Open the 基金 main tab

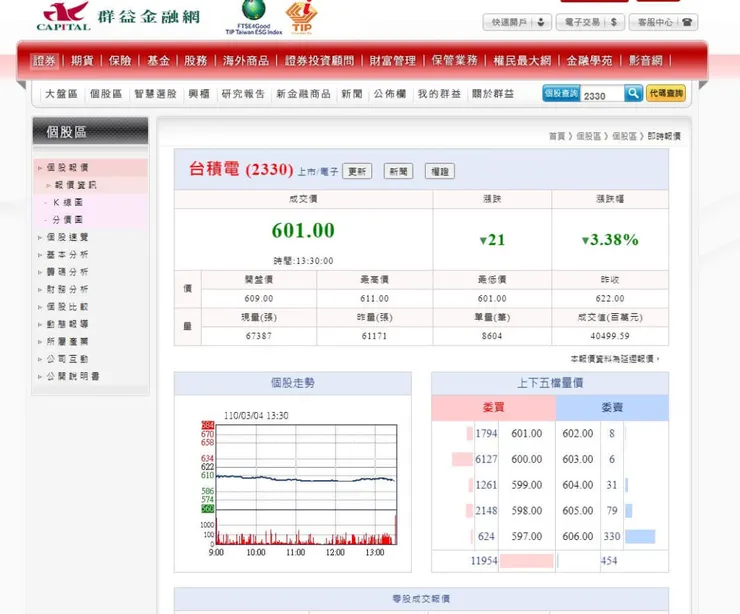tap(158, 61)
